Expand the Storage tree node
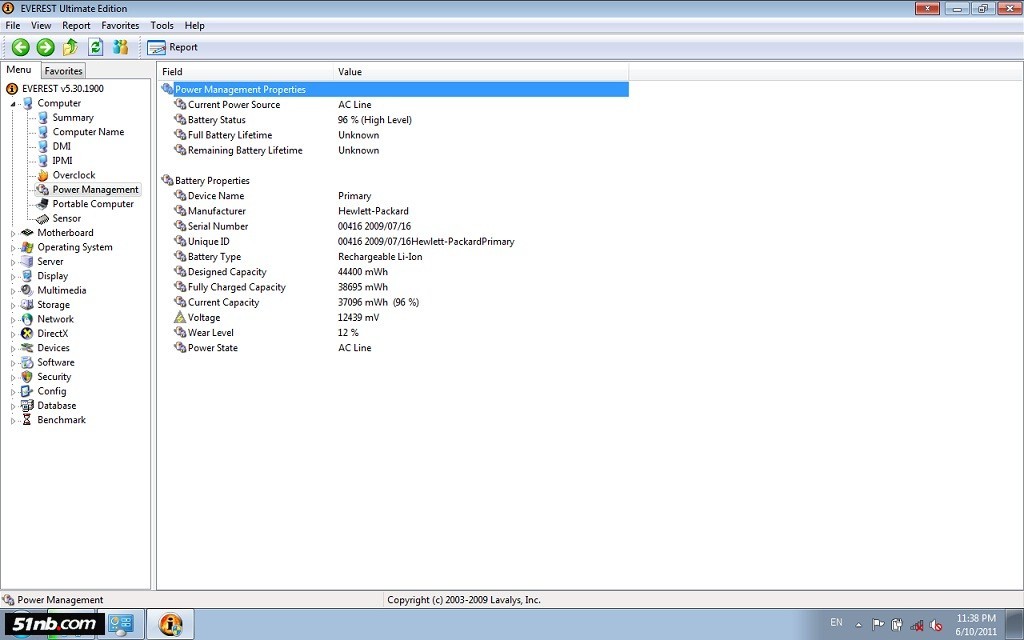 (14, 305)
